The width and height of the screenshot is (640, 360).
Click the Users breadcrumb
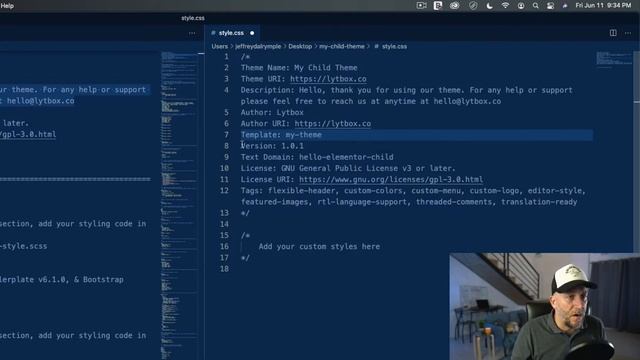pyautogui.click(x=220, y=47)
